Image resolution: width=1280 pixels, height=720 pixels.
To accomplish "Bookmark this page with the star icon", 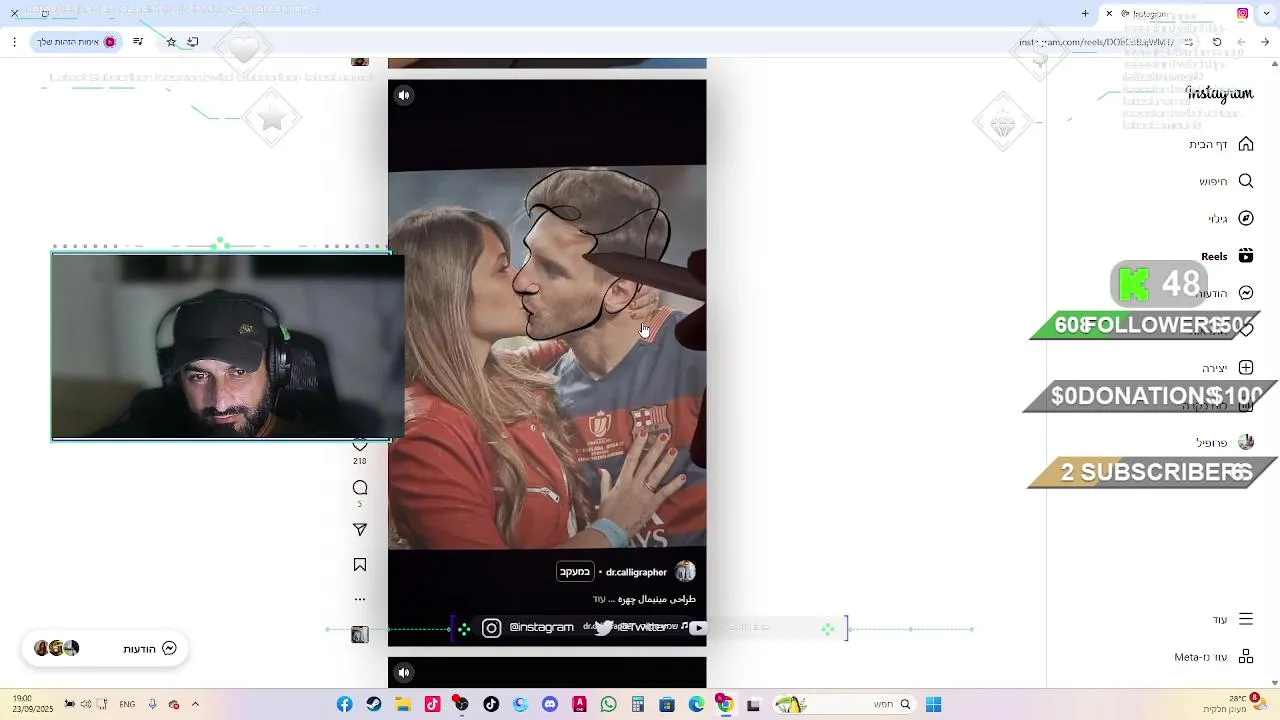I will click(171, 42).
